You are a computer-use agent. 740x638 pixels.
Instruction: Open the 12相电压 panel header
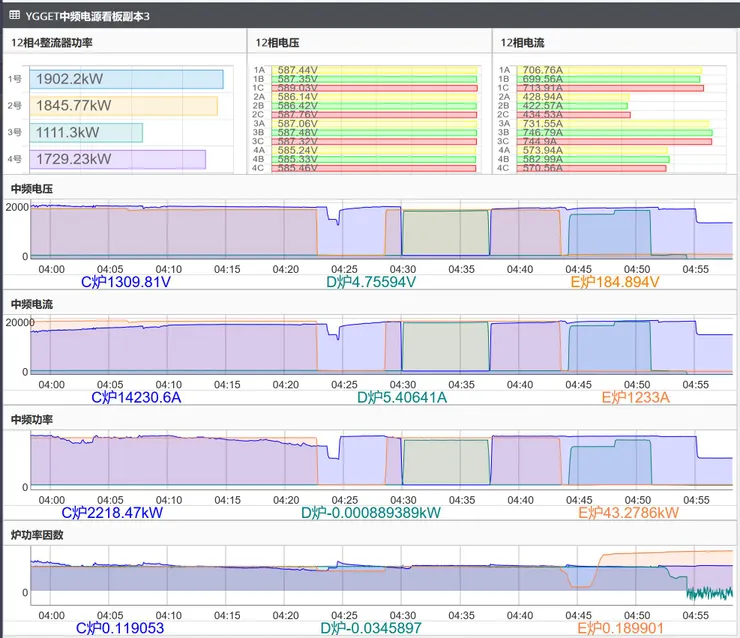click(280, 43)
